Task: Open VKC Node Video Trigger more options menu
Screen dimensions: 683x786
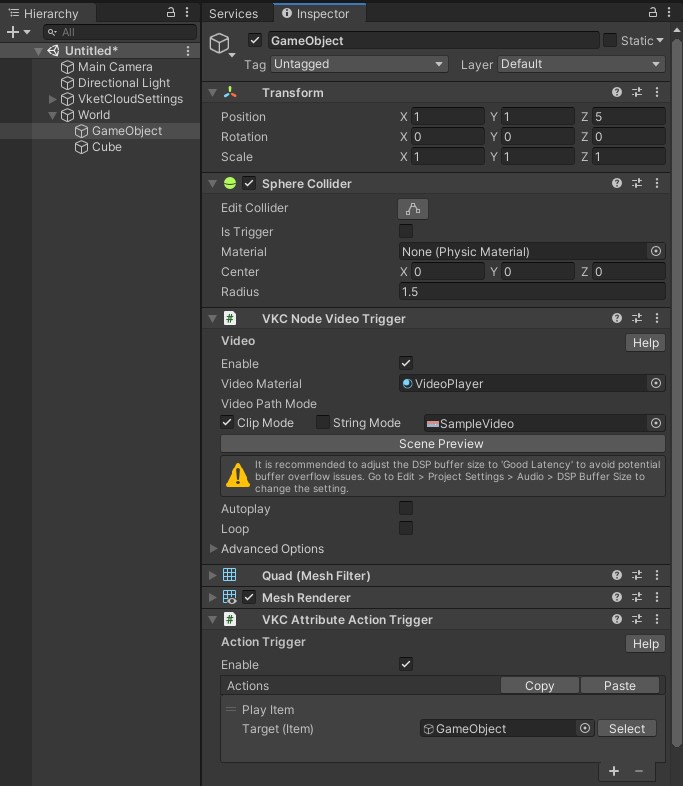Action: [657, 319]
